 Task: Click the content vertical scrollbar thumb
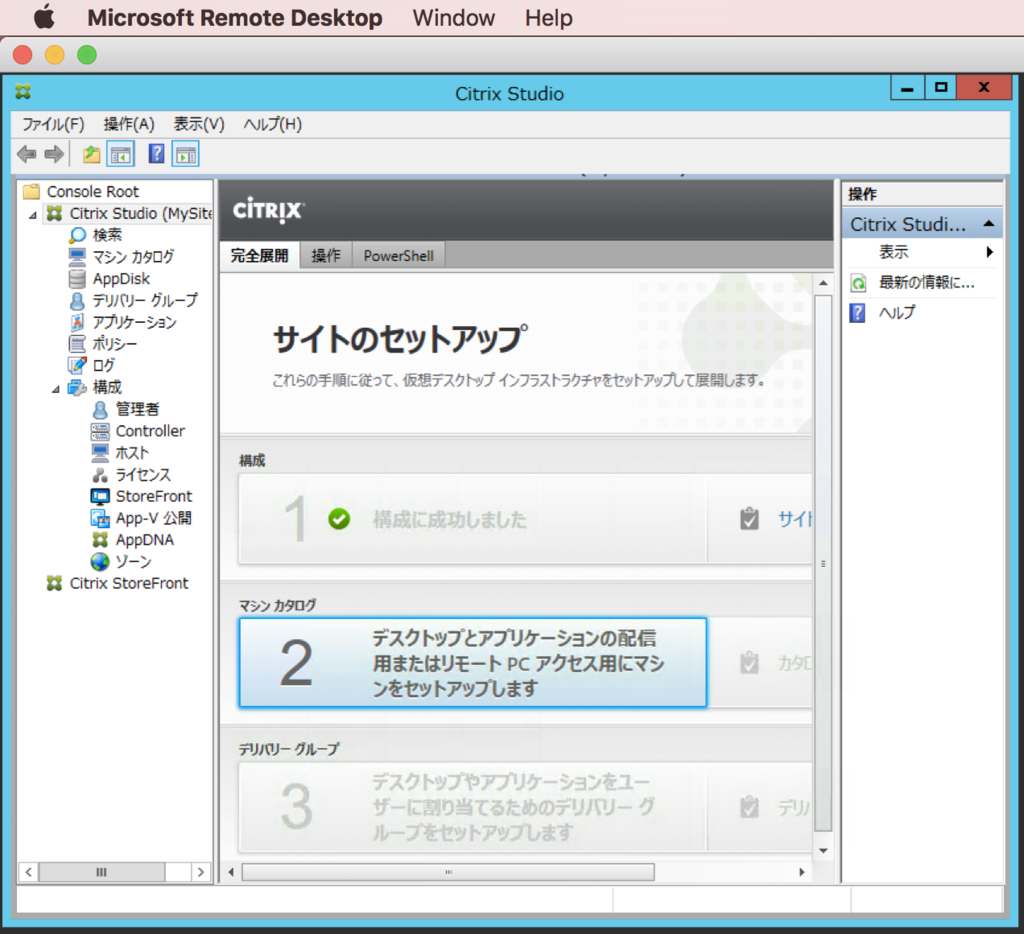tap(823, 564)
